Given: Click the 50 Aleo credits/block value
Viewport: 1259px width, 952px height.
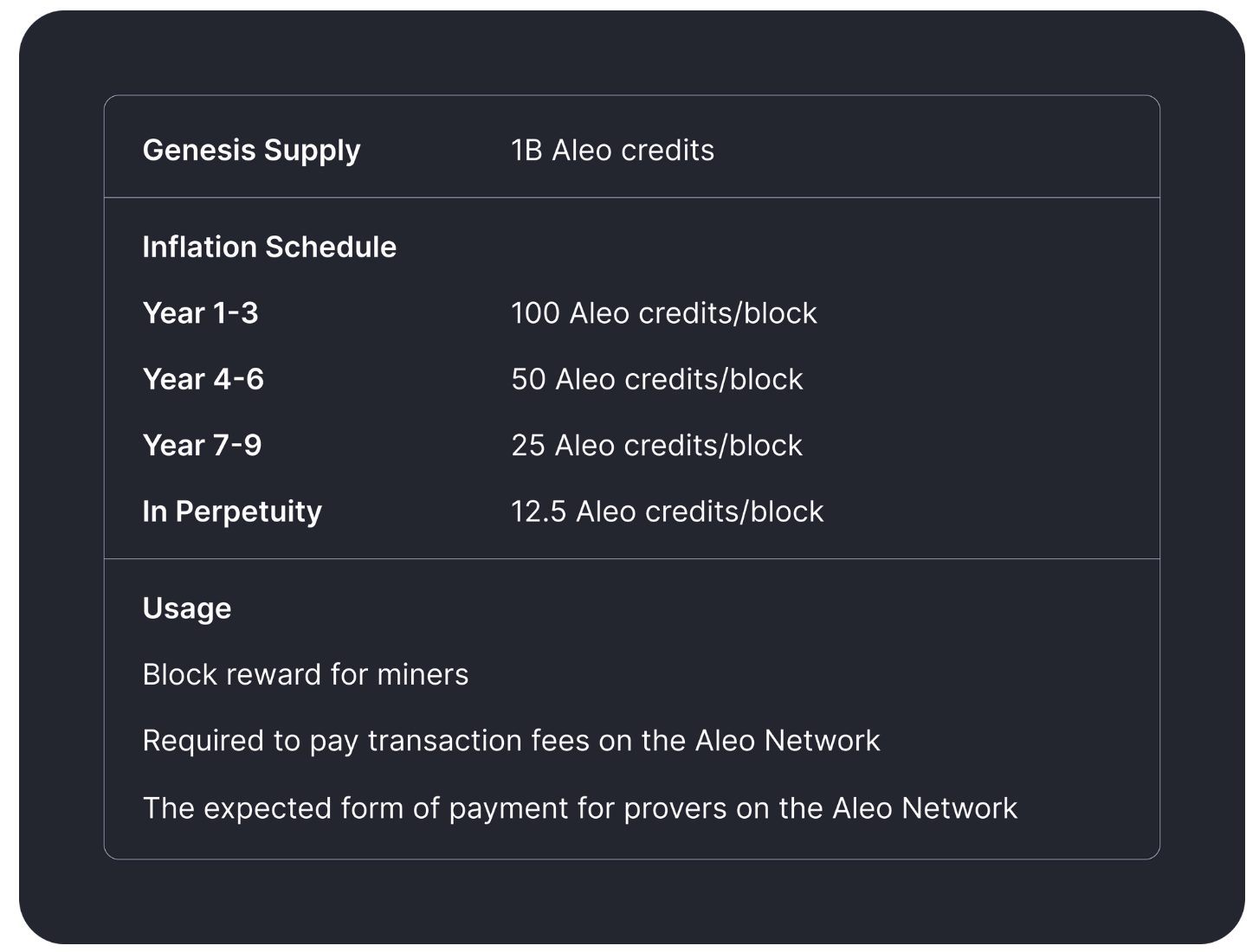Looking at the screenshot, I should click(x=656, y=379).
